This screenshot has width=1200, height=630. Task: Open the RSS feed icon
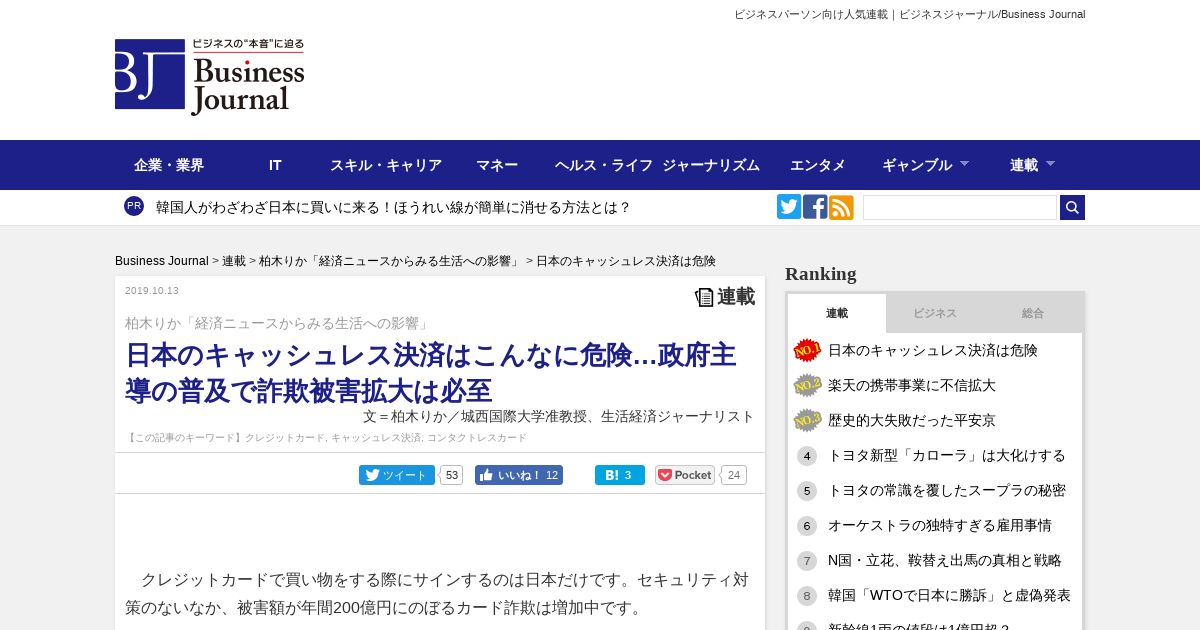point(841,207)
